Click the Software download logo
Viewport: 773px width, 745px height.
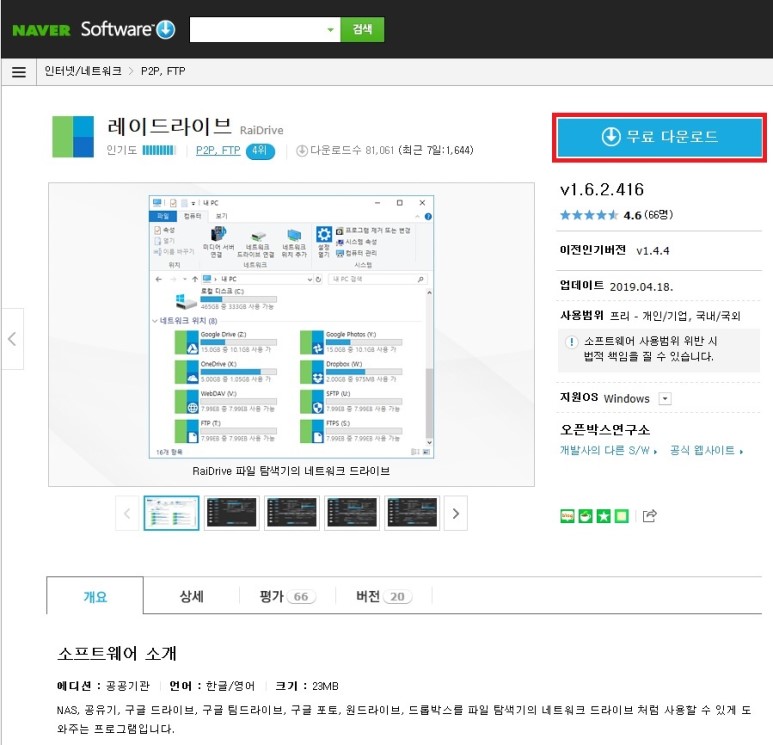pyautogui.click(x=128, y=29)
